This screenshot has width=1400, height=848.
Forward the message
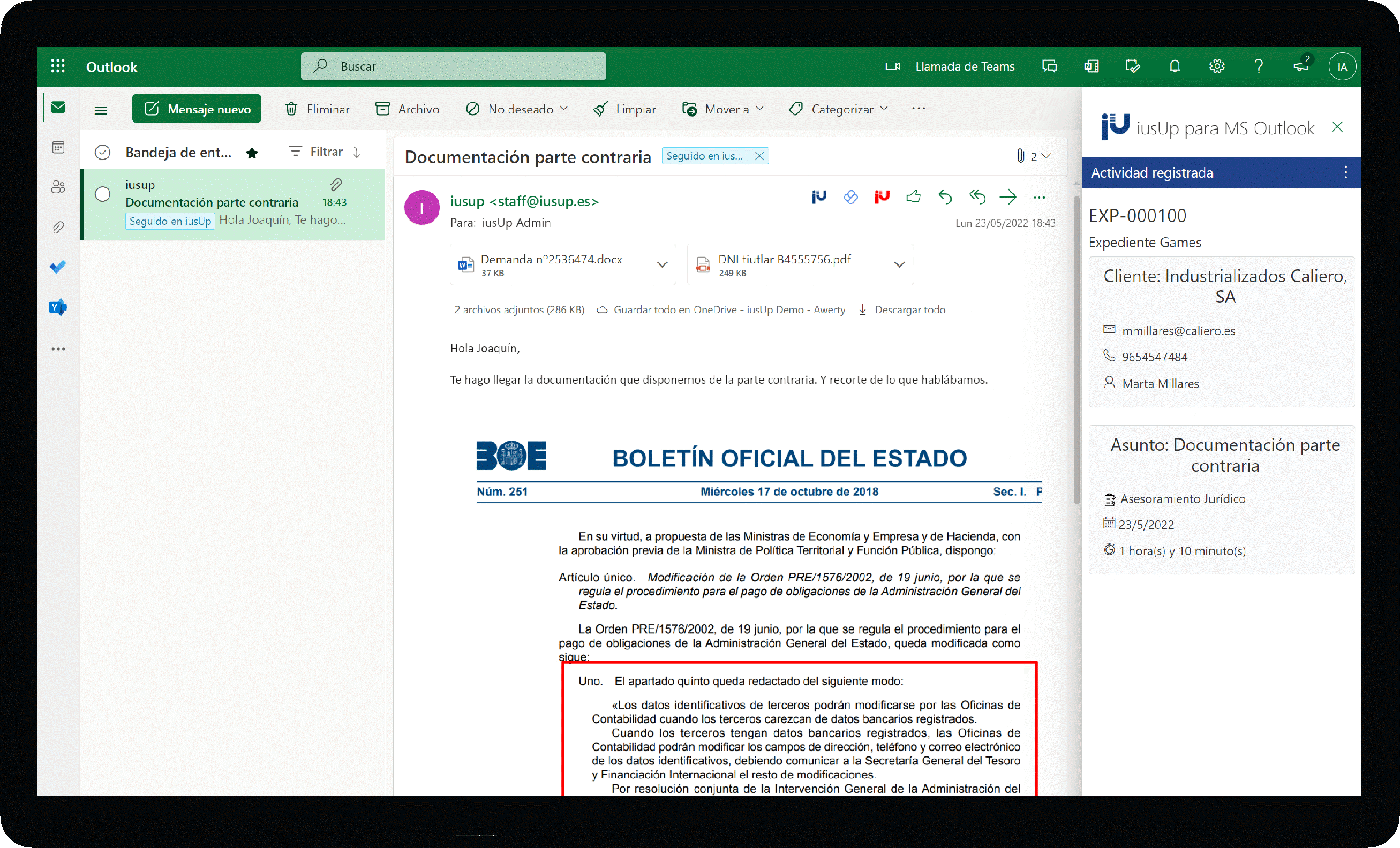click(1007, 197)
